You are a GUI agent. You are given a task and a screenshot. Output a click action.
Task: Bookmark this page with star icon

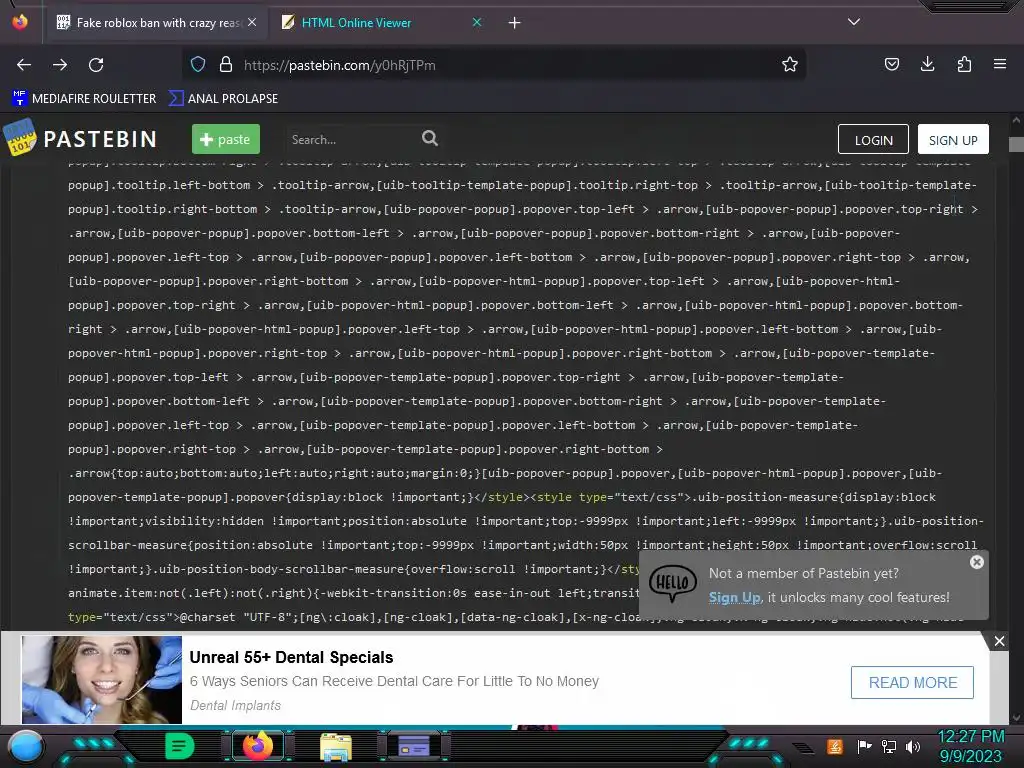pyautogui.click(x=790, y=64)
